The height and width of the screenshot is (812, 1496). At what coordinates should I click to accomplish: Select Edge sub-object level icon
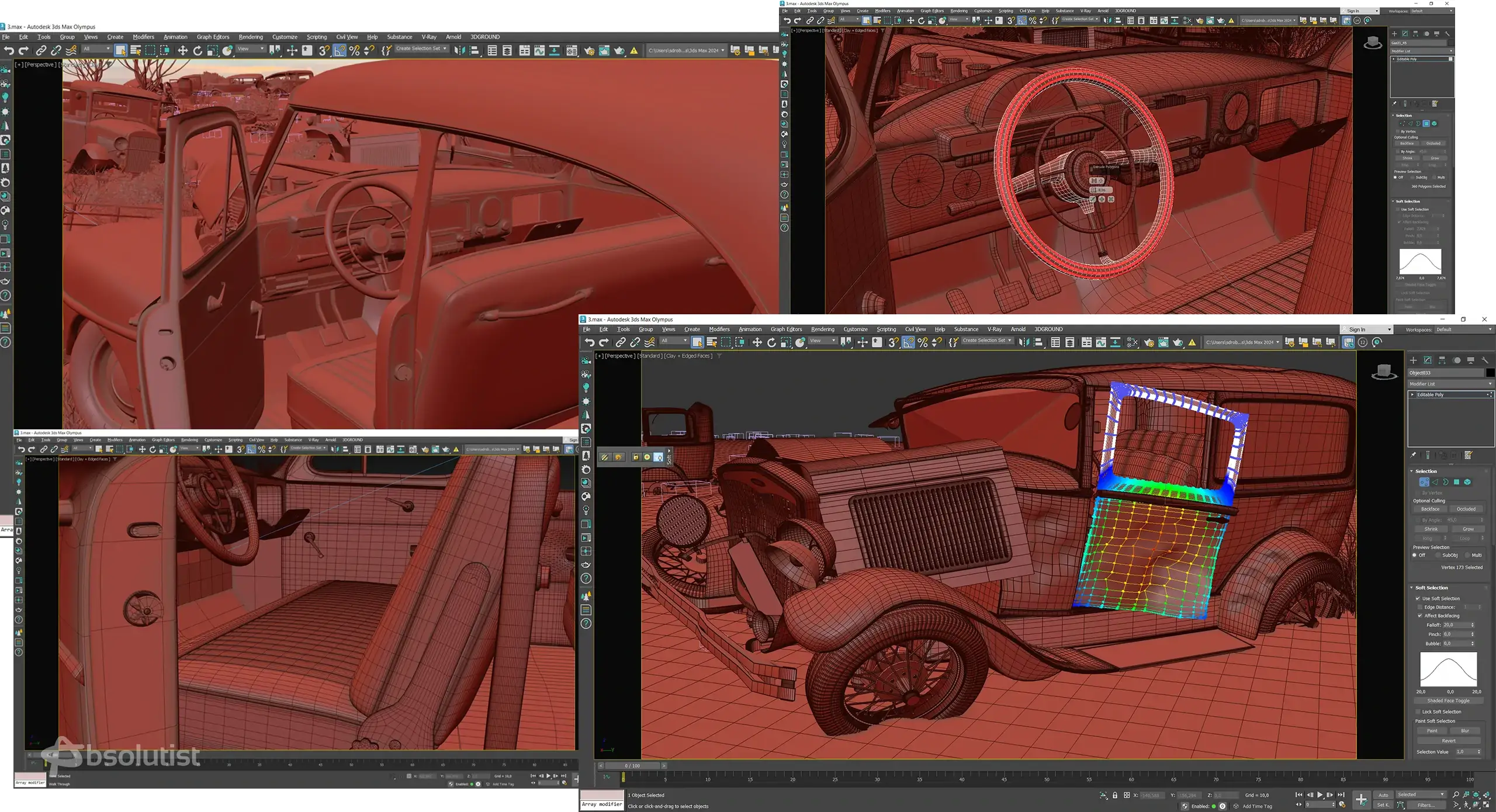(x=1435, y=482)
